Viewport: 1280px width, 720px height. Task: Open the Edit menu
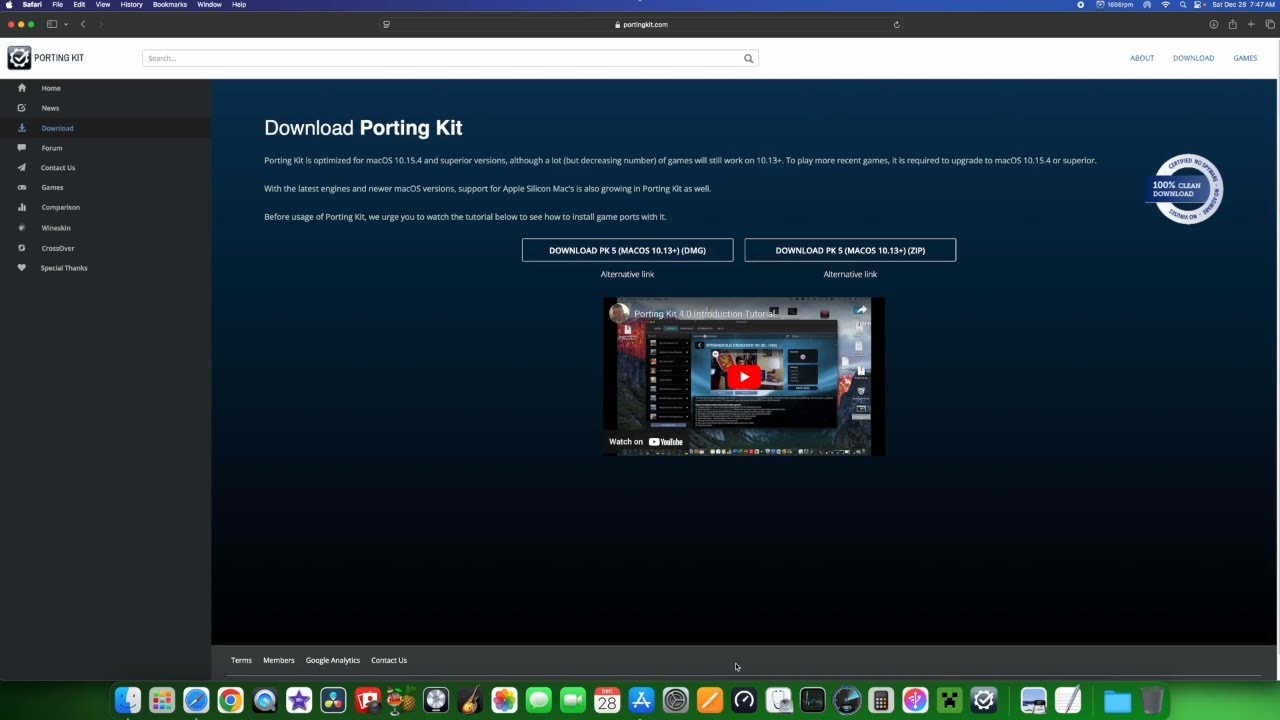[79, 5]
